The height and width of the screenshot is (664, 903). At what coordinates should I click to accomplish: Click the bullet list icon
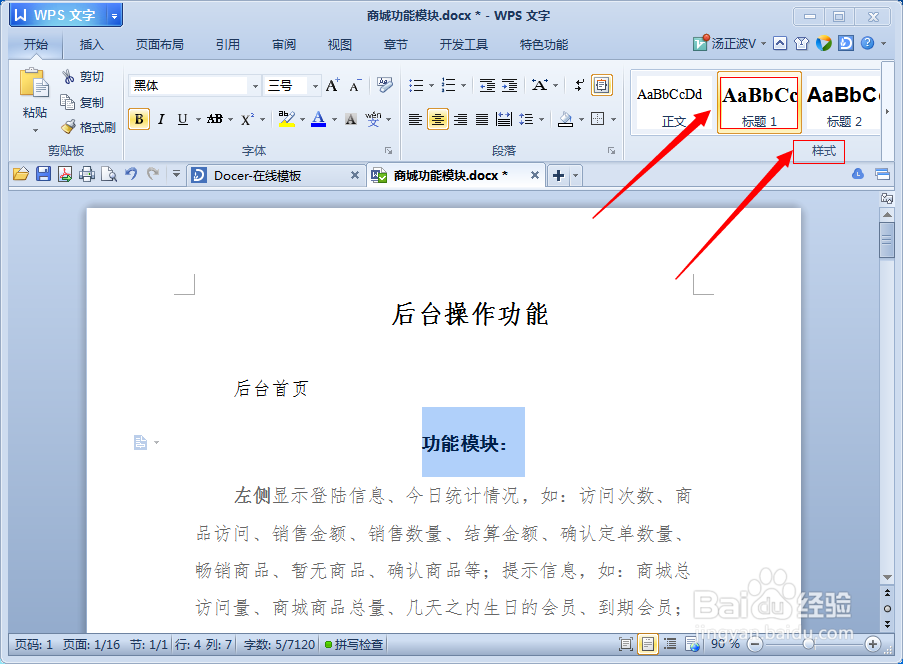tap(416, 86)
